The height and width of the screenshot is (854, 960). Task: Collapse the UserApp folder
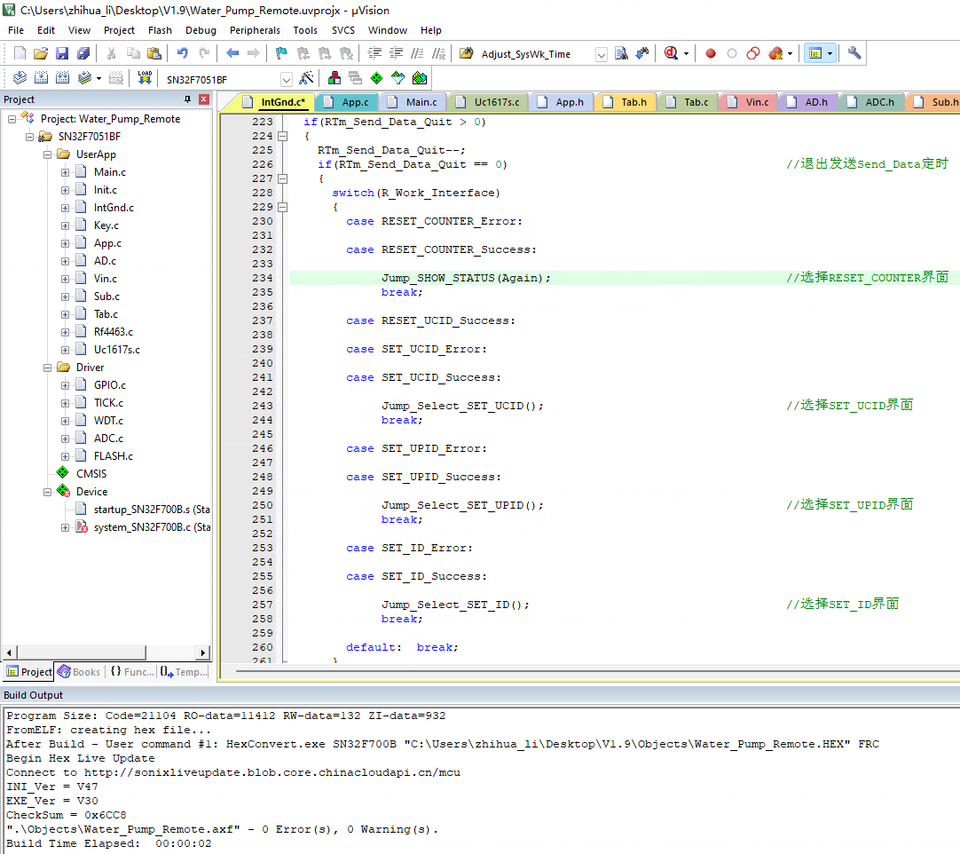[47, 154]
